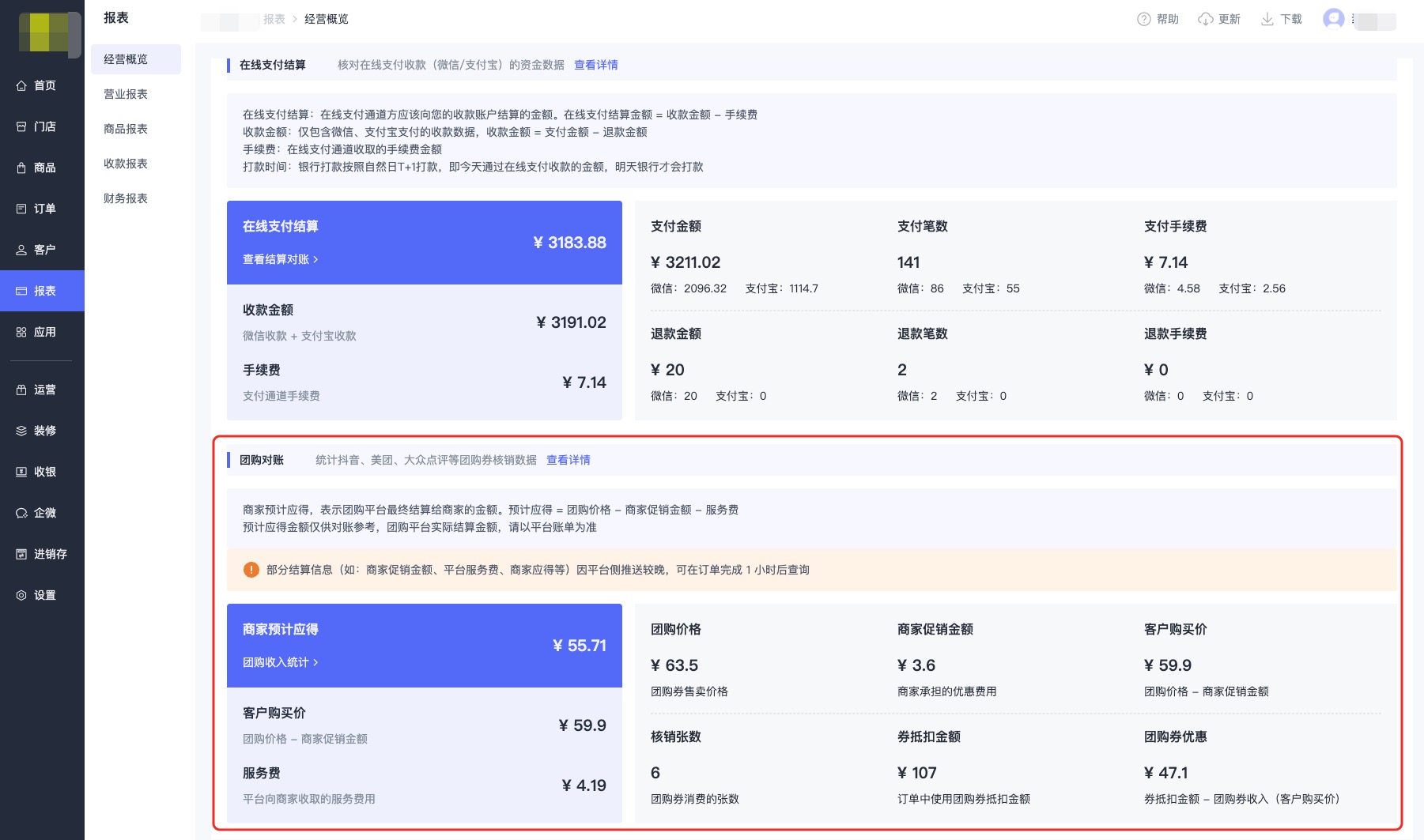Click the 更新 cloud update icon
Screen dimensions: 1424x840
(1205, 19)
